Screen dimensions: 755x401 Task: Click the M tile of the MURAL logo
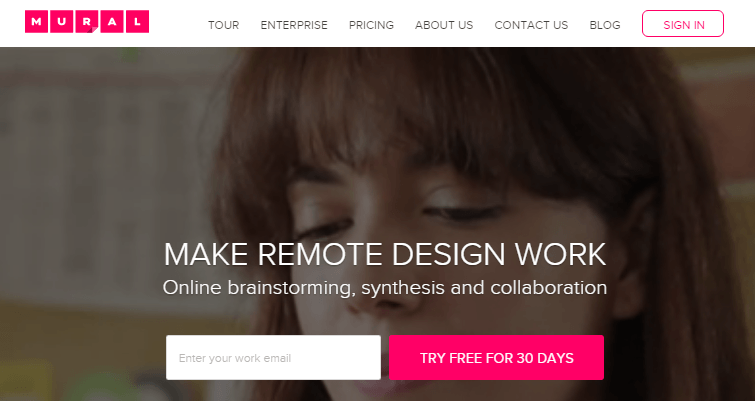[37, 22]
